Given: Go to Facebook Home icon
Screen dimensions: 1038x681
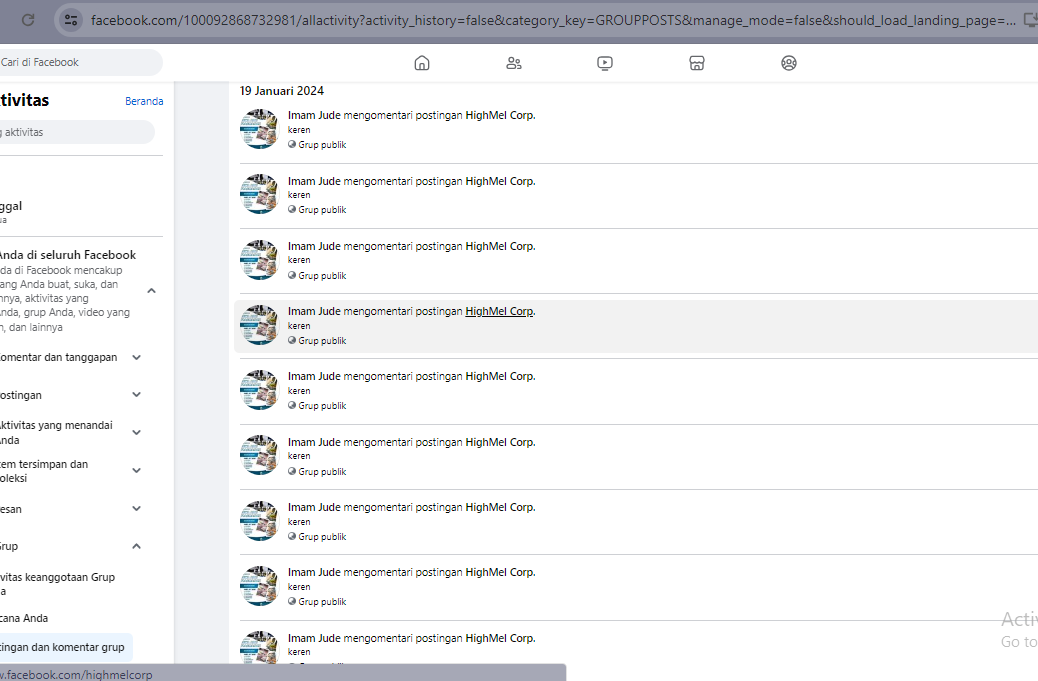Looking at the screenshot, I should tap(422, 63).
